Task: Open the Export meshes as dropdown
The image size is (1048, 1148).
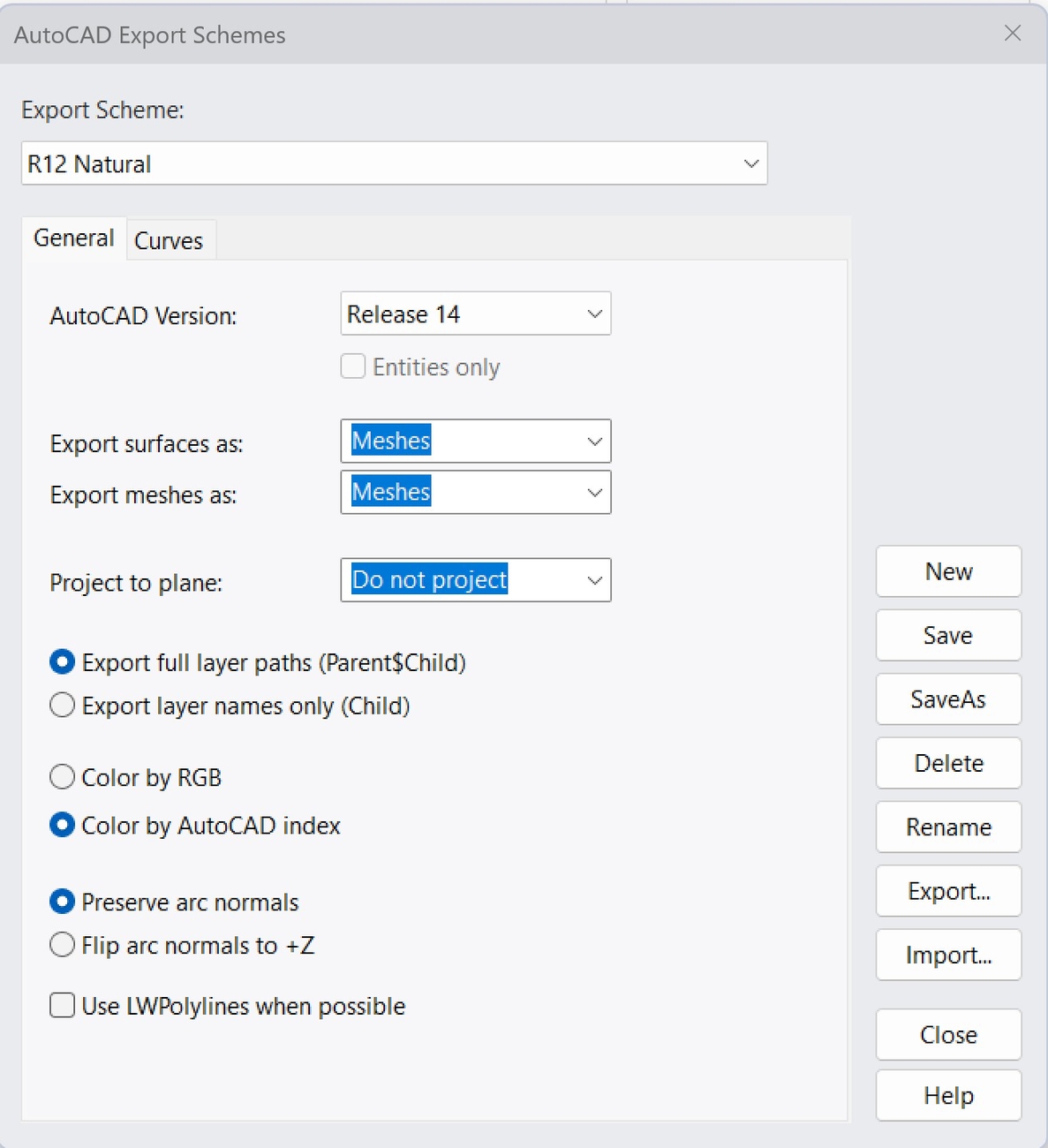Action: pyautogui.click(x=475, y=492)
